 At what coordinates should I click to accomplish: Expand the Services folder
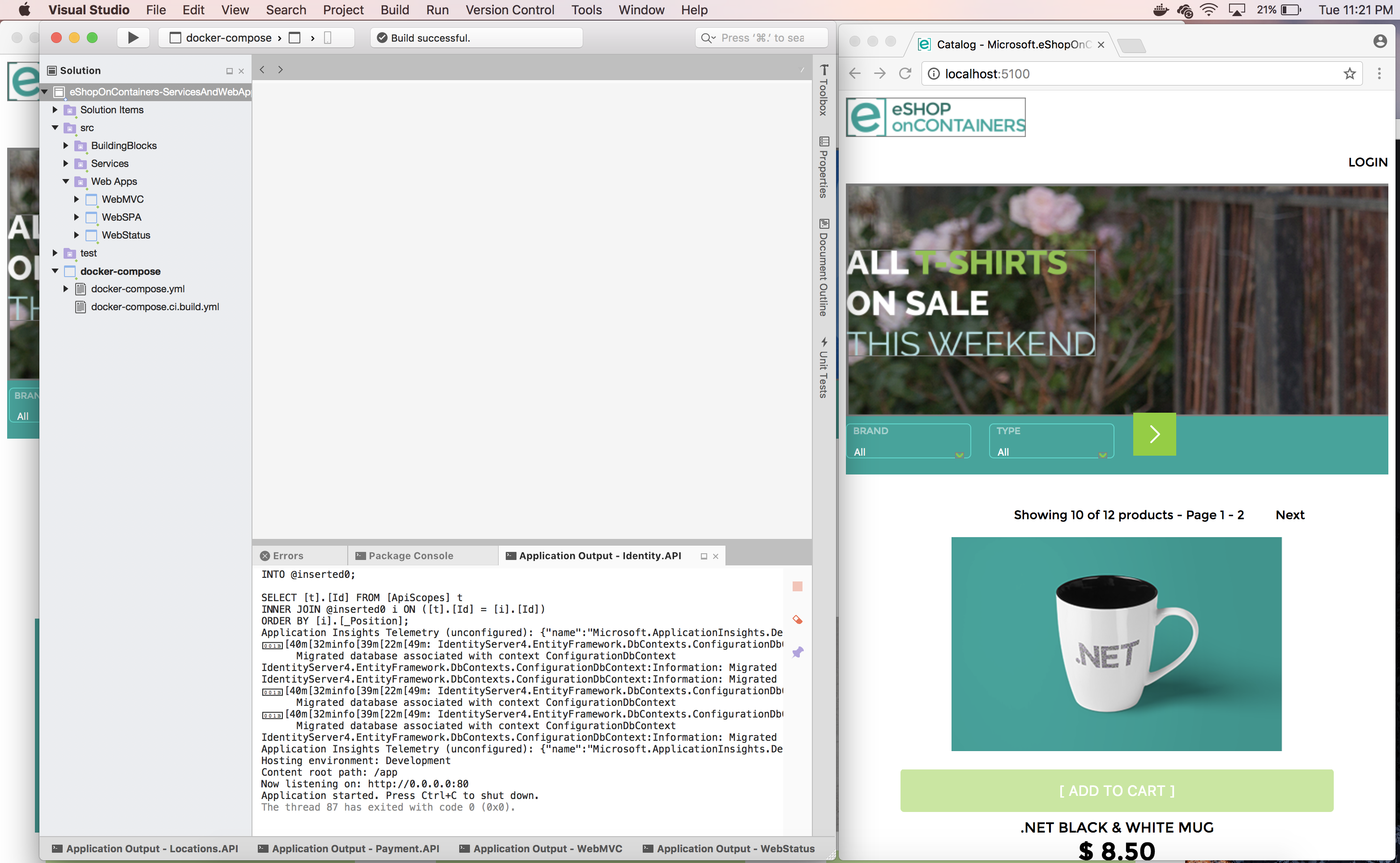pyautogui.click(x=66, y=164)
